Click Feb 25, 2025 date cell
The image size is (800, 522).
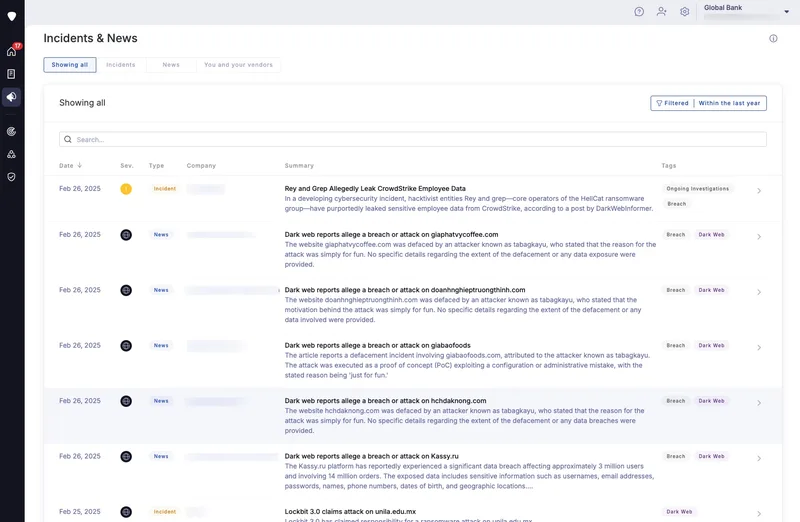point(80,512)
